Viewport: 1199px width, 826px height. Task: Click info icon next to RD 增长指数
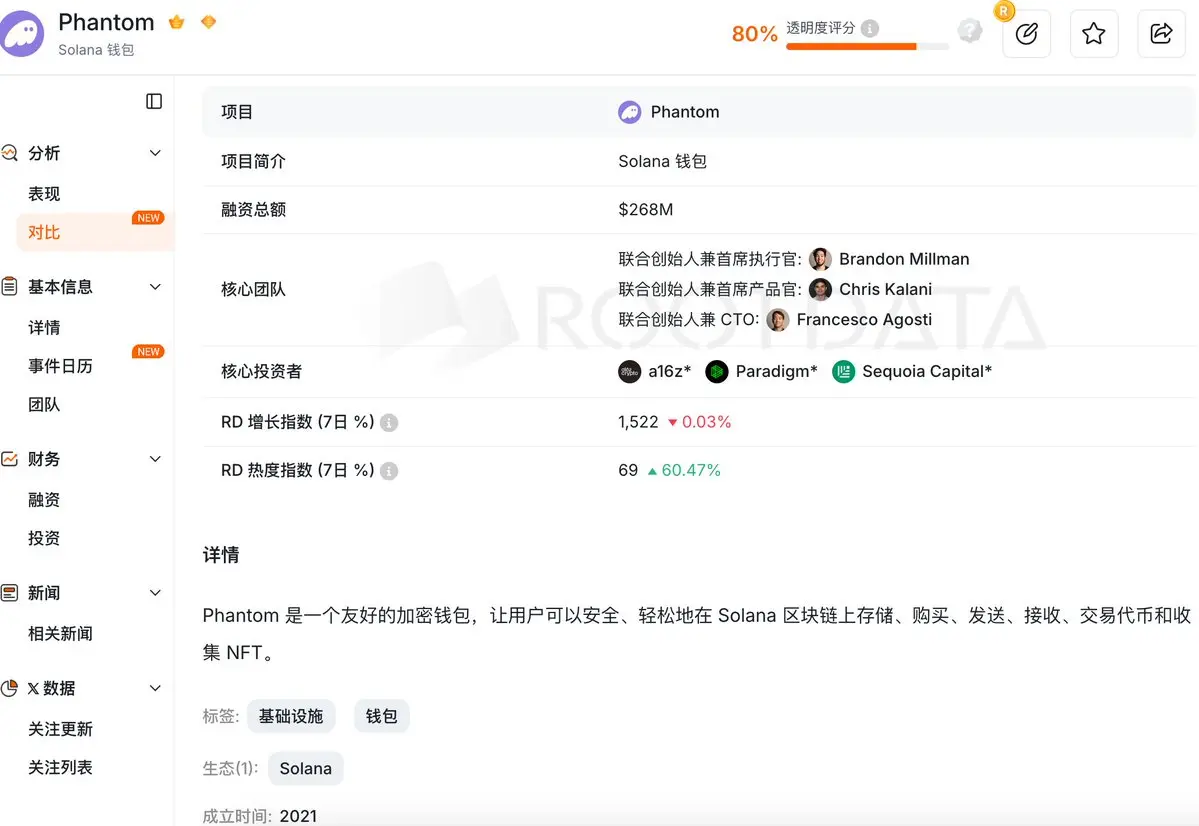coord(389,423)
